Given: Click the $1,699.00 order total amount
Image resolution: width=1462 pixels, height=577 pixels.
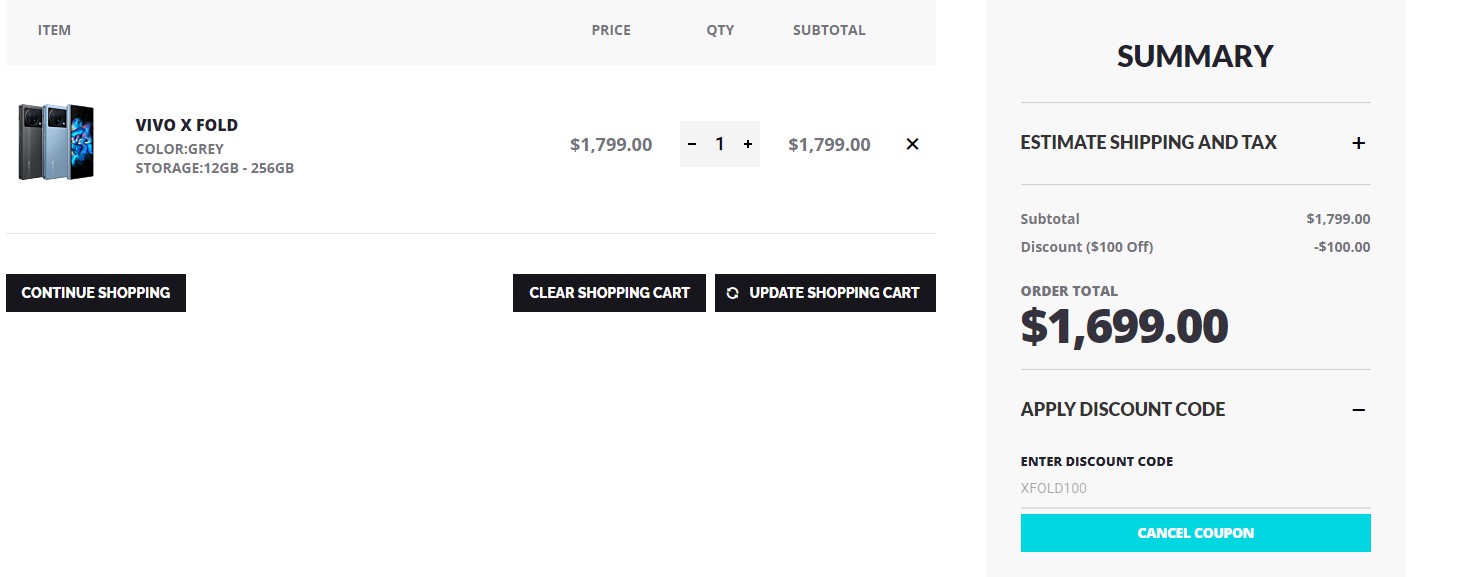Looking at the screenshot, I should click(1124, 326).
